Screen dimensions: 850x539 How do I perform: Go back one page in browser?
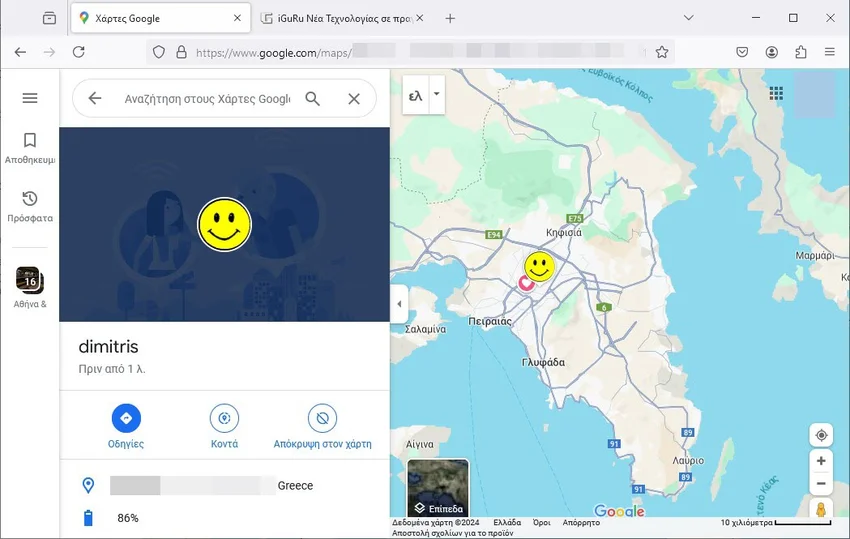coord(20,52)
